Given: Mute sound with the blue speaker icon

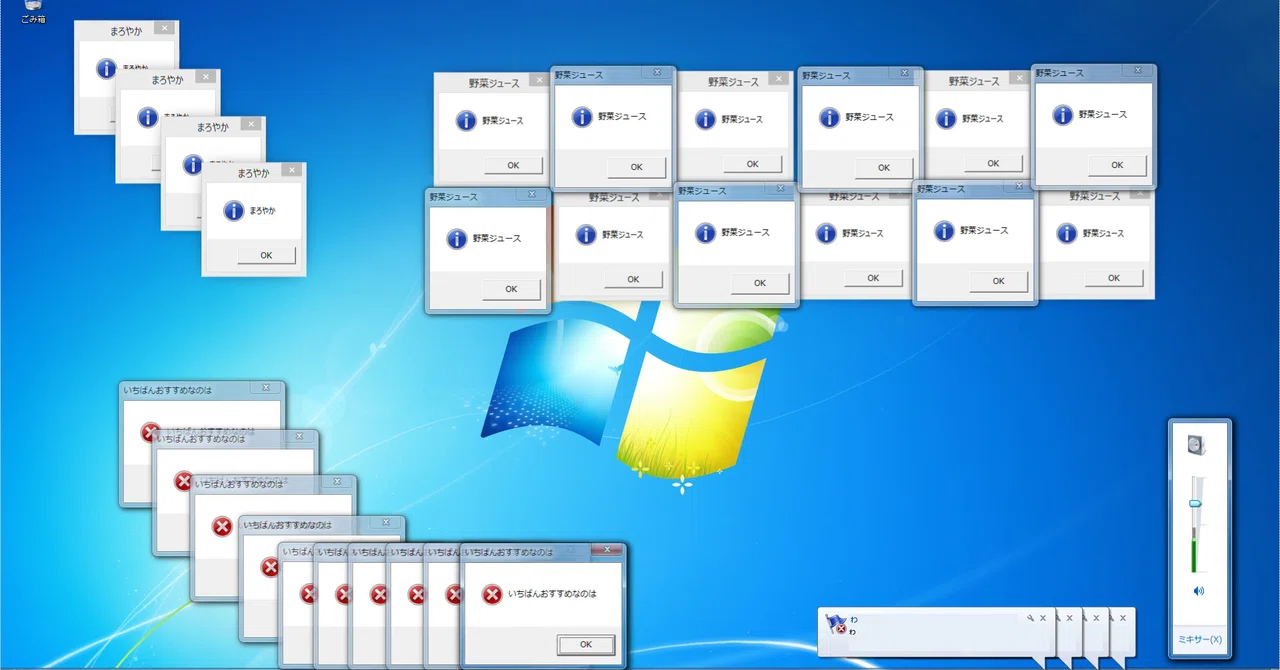Looking at the screenshot, I should [x=1199, y=591].
